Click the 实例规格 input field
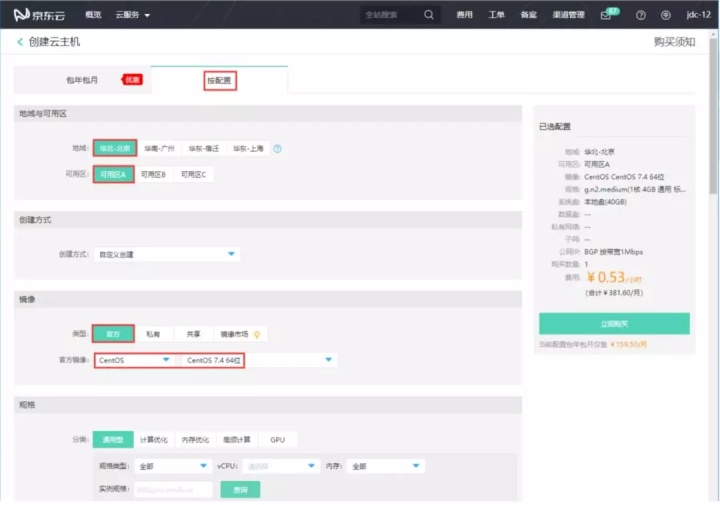This screenshot has height=505, width=720. tap(173, 489)
